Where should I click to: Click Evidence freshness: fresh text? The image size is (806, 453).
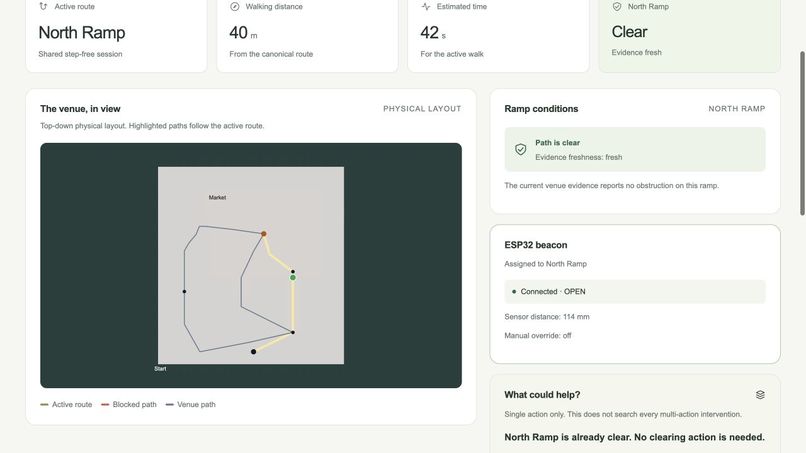(578, 157)
